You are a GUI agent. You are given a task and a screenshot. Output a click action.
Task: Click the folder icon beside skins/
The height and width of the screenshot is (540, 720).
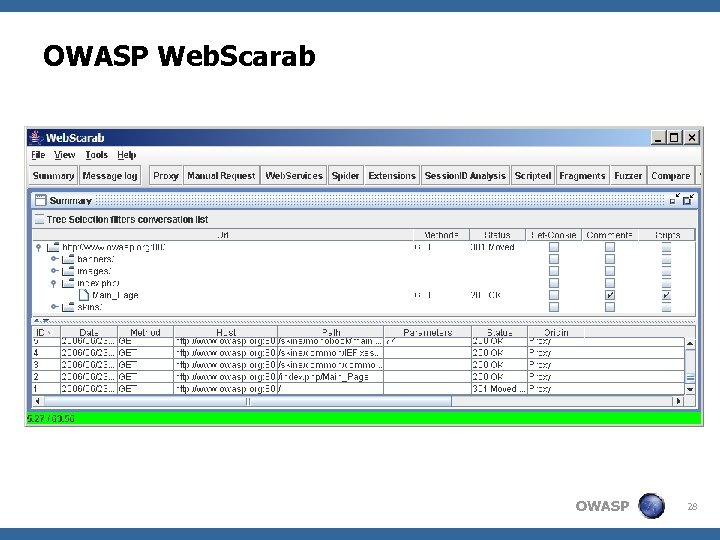coord(68,307)
